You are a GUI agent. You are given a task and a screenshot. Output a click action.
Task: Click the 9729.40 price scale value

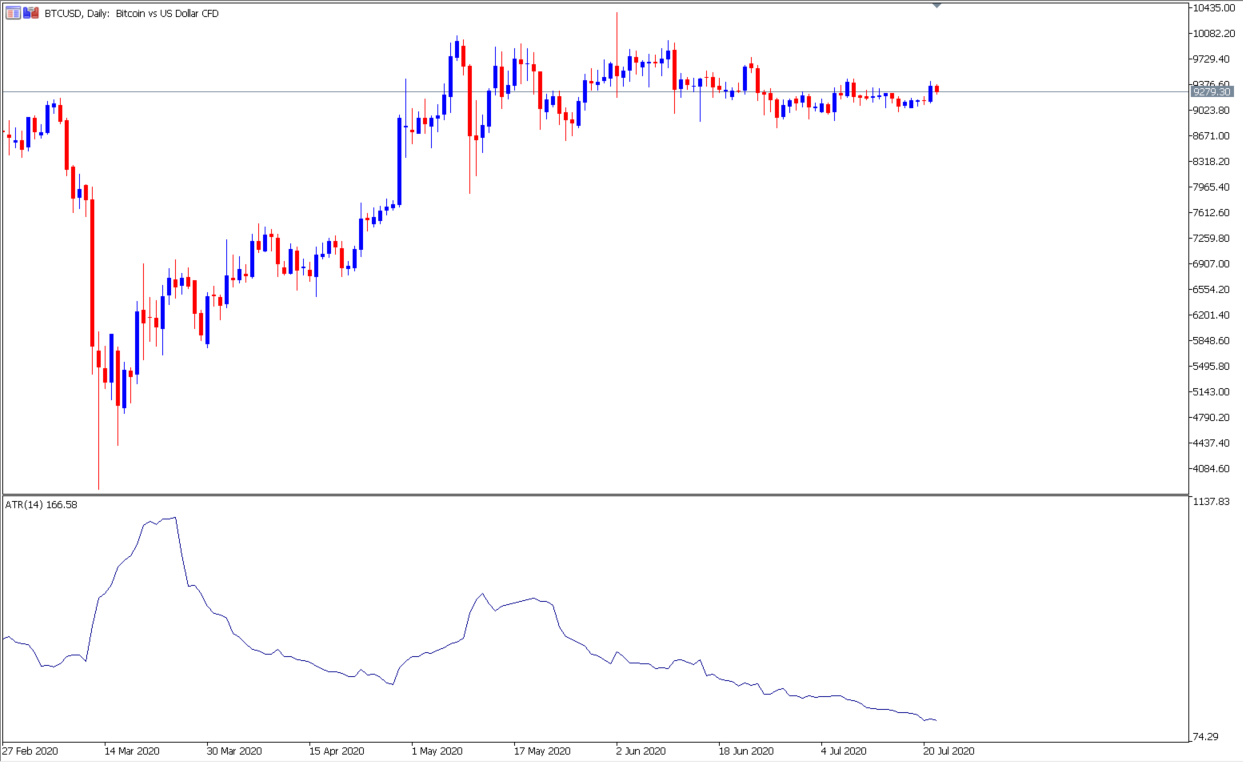pyautogui.click(x=1212, y=59)
